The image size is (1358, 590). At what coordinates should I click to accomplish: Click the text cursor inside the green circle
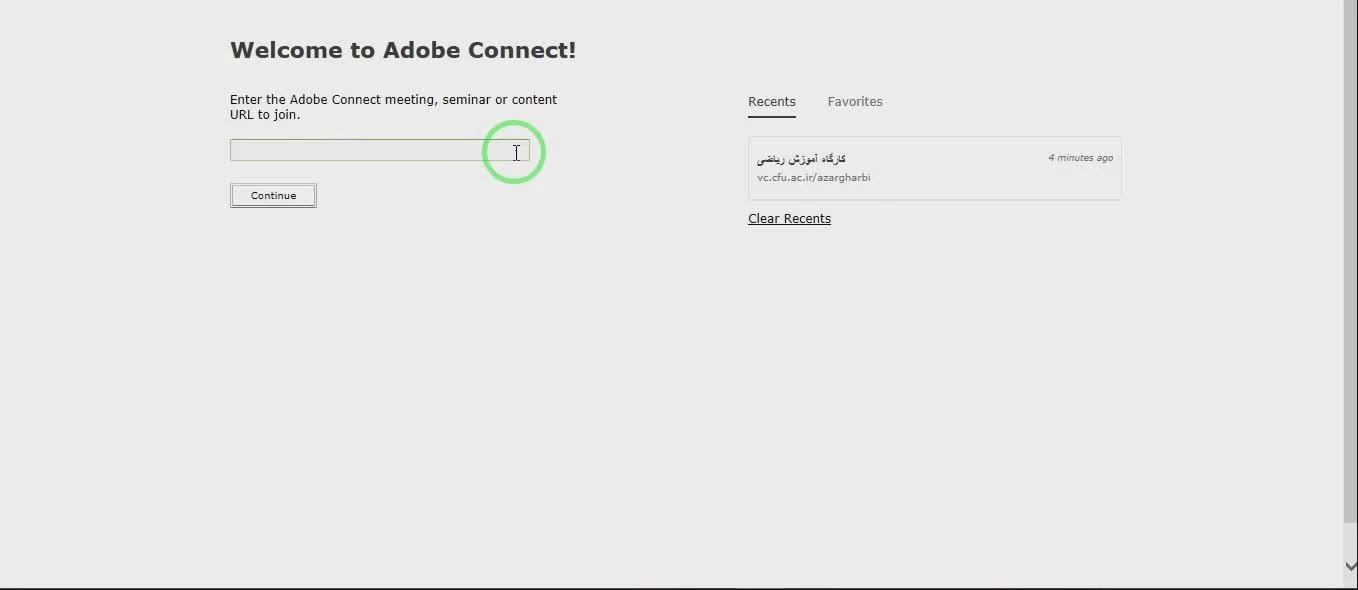pos(516,152)
